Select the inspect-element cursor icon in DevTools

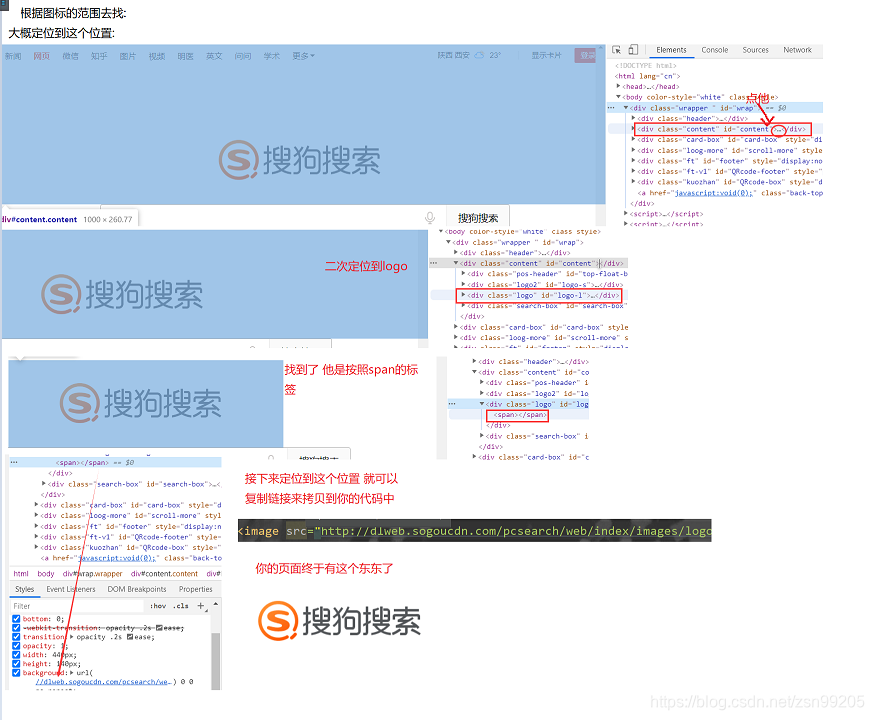(x=616, y=50)
